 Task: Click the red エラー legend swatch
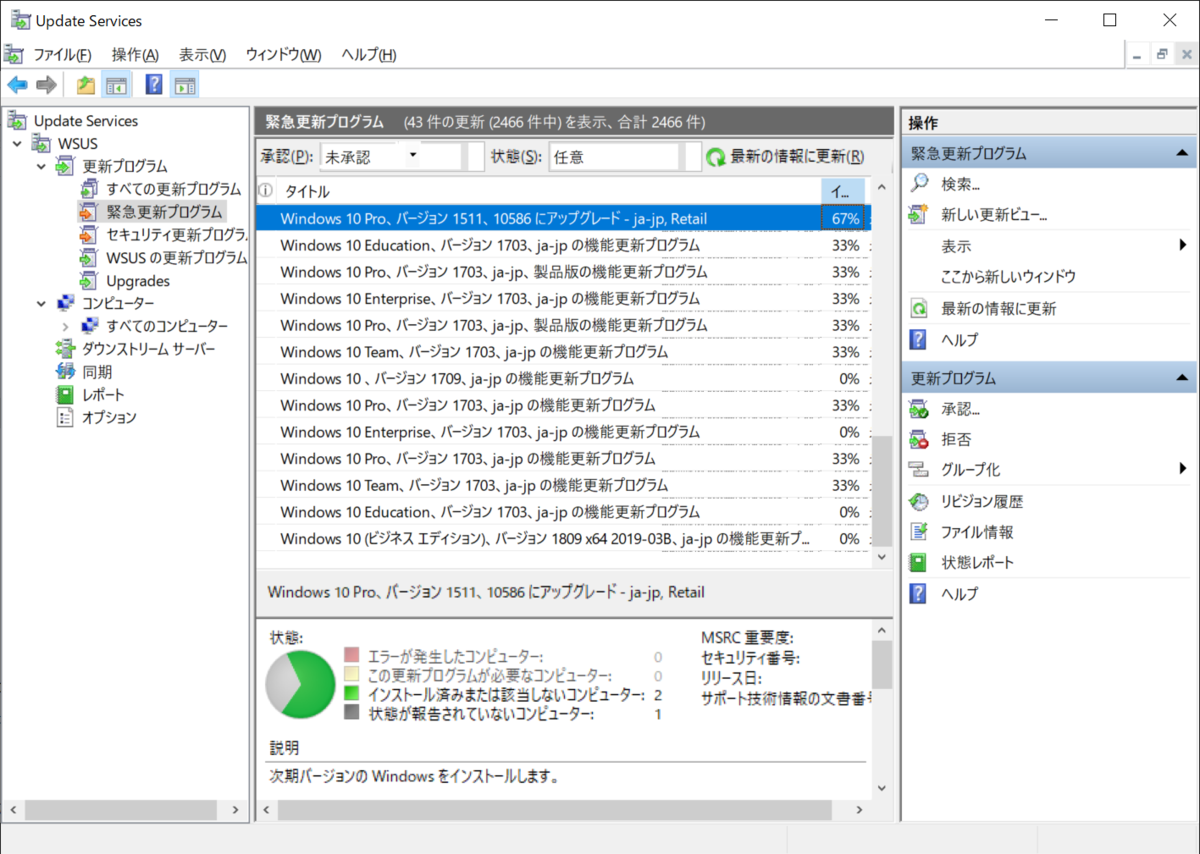(351, 655)
